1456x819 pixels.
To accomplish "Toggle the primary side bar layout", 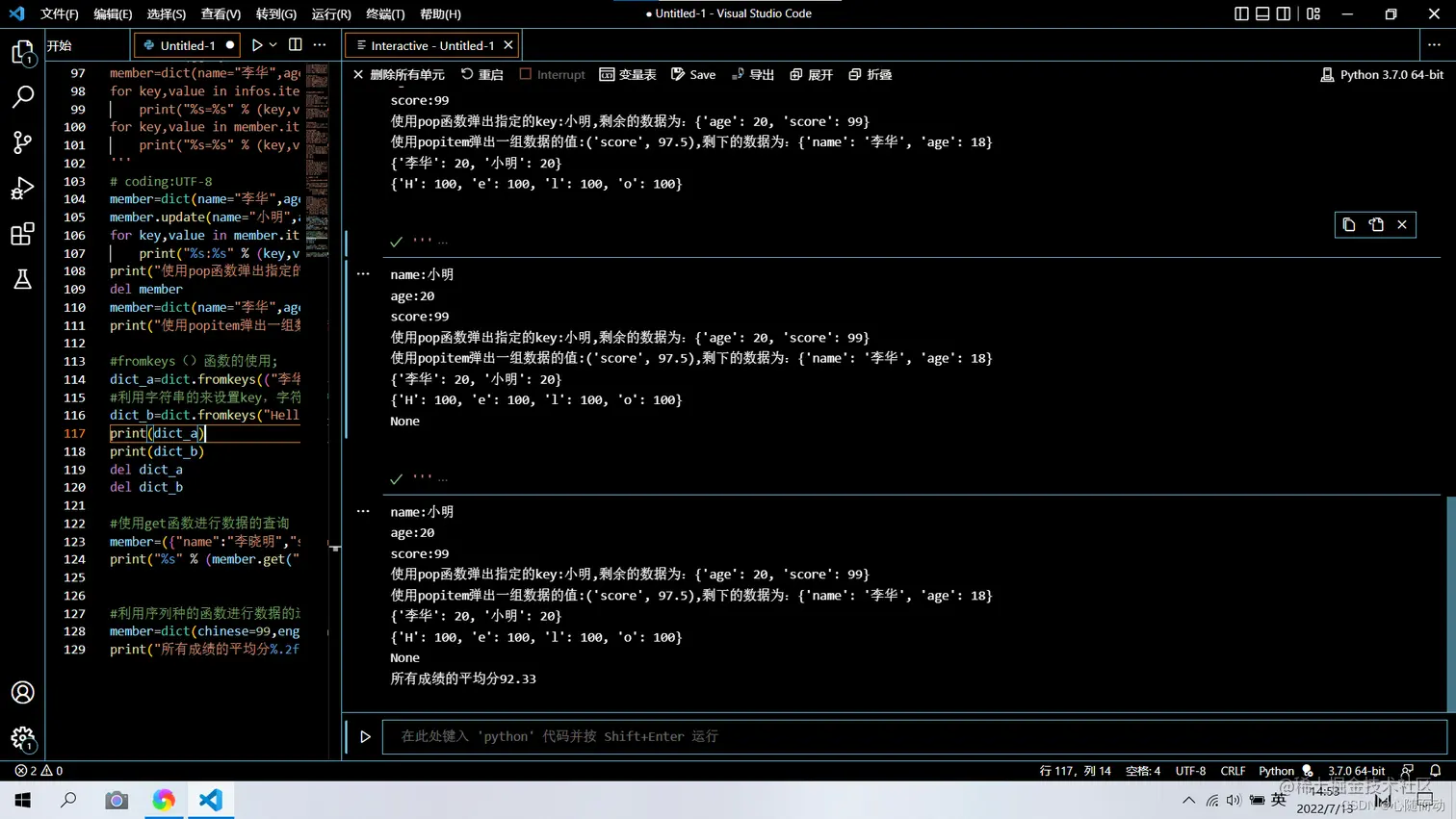I will [x=1241, y=13].
